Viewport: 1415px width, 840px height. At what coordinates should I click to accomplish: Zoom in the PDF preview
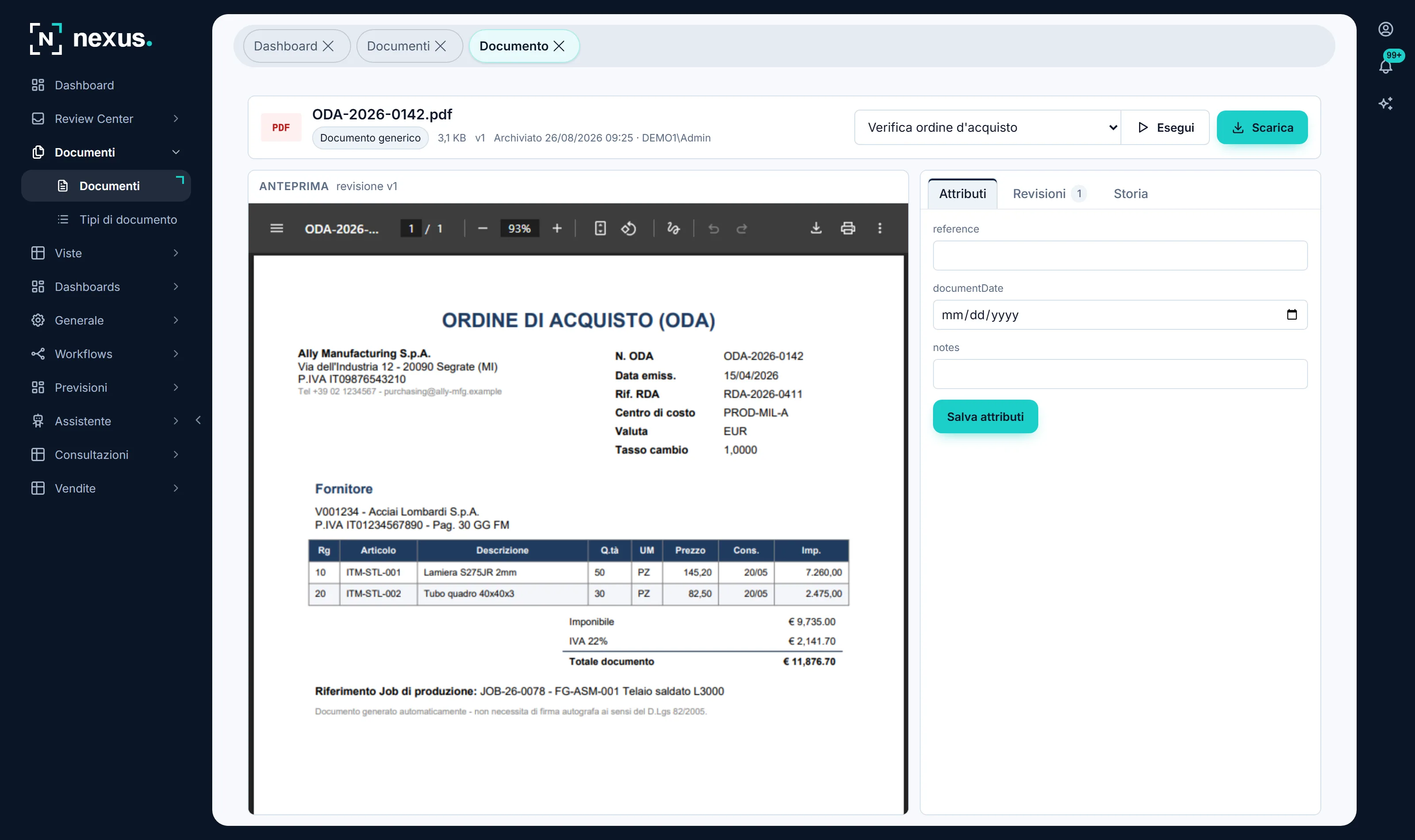click(x=557, y=228)
